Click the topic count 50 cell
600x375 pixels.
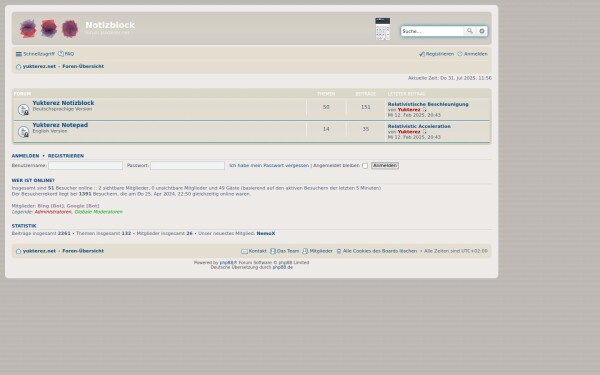coord(326,107)
